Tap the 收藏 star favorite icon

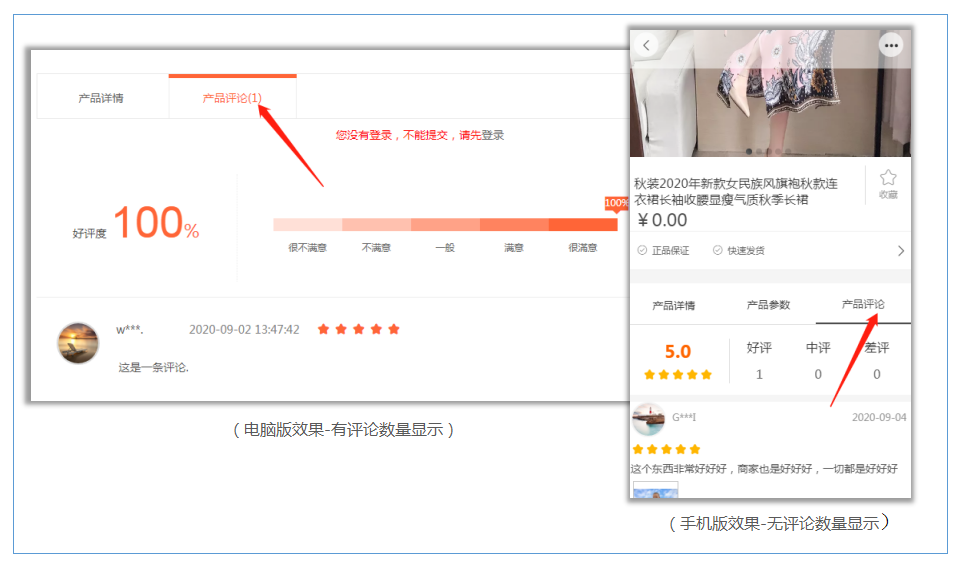(888, 178)
